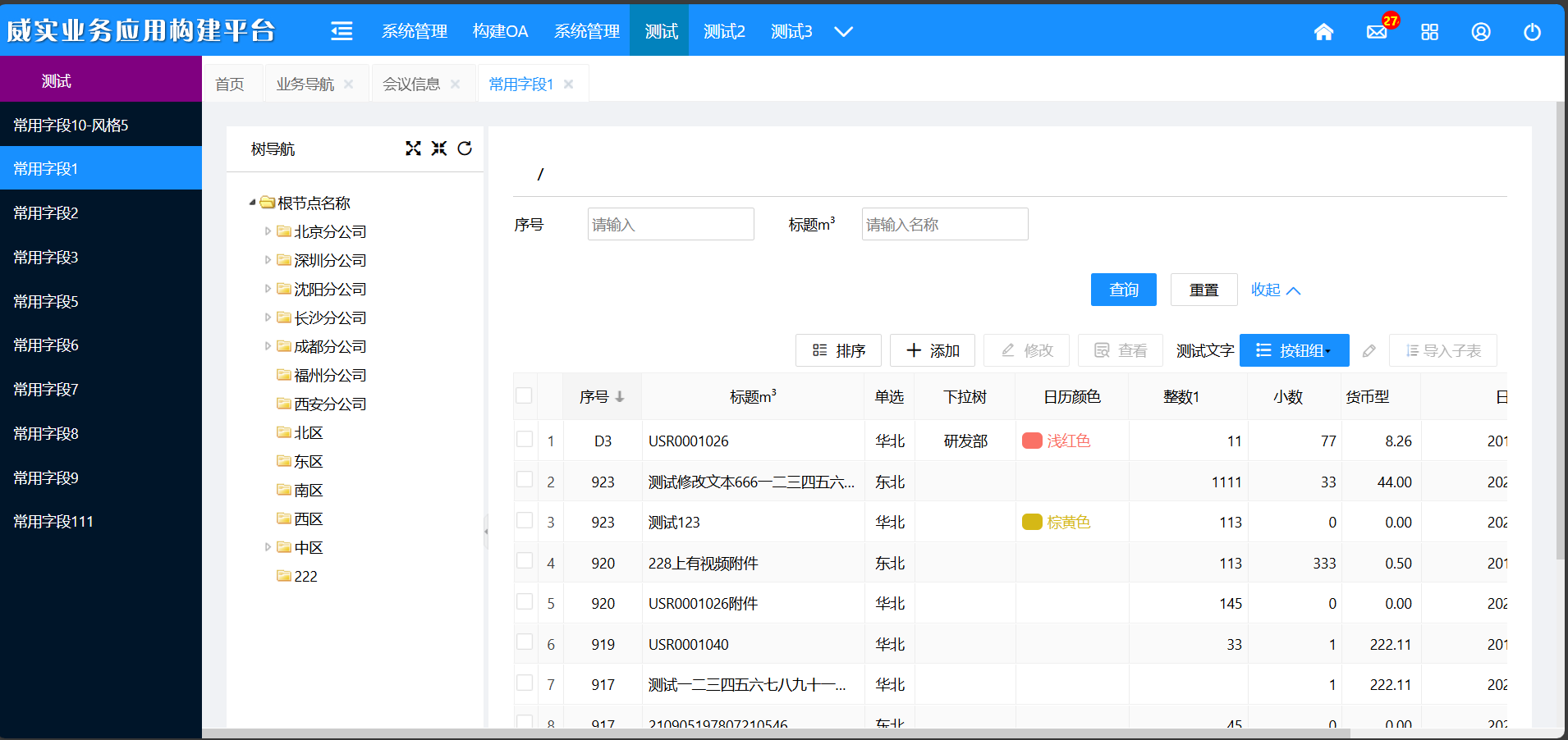Screen dimensions: 1568x740
Task: Select the 西安分公司 tree node
Action: 330,404
